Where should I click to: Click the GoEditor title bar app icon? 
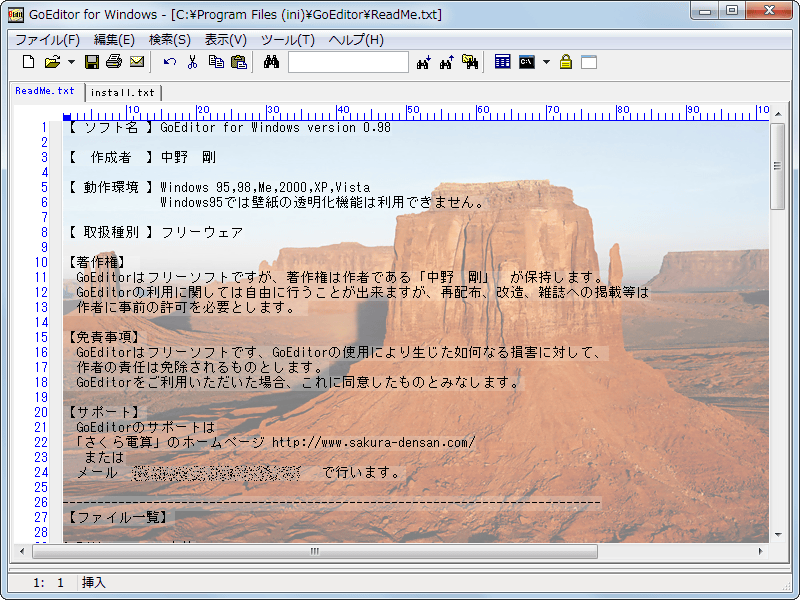point(16,14)
